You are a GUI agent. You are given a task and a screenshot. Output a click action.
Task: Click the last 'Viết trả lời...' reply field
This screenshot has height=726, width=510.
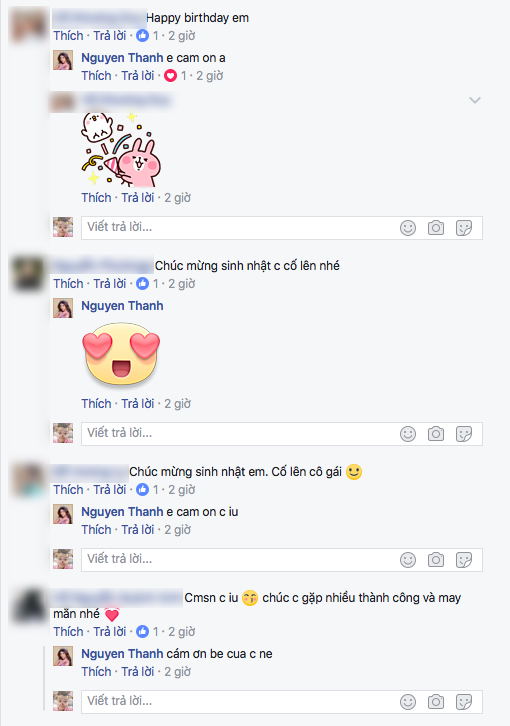282,702
